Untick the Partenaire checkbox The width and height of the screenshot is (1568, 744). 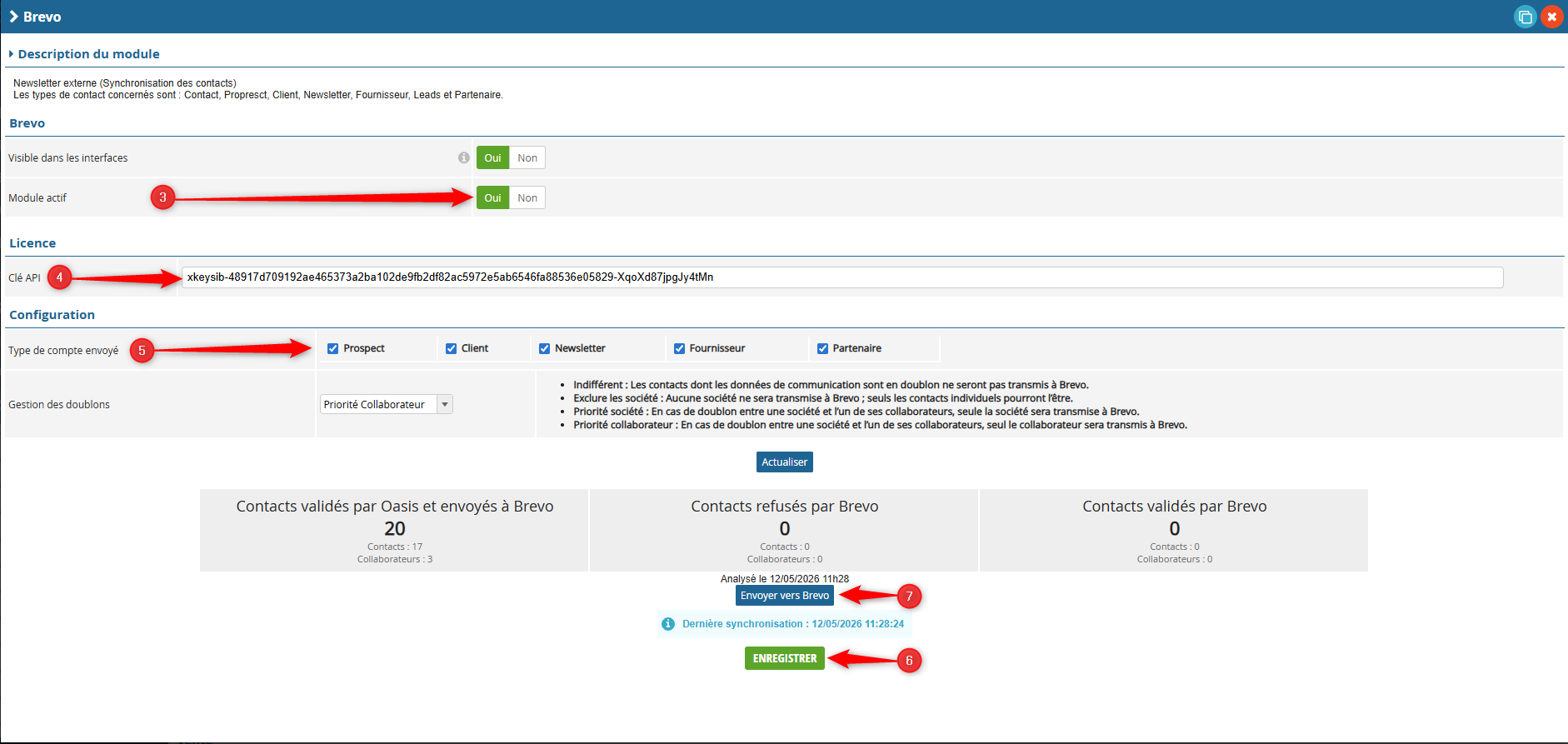click(822, 348)
